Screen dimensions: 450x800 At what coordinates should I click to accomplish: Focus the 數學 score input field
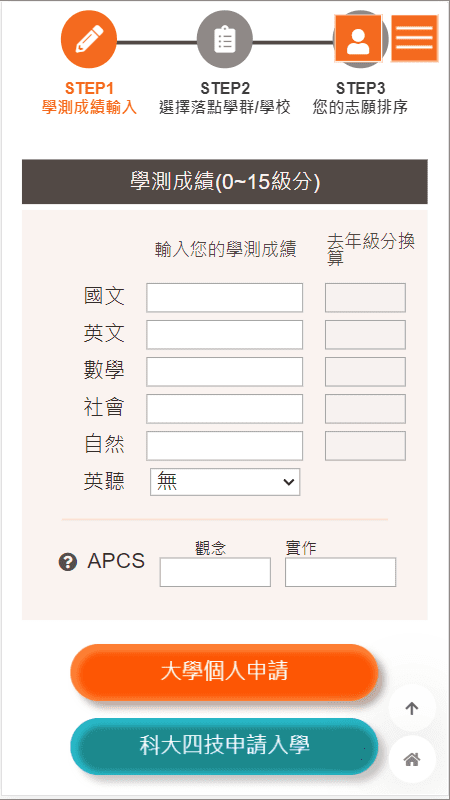(x=224, y=372)
